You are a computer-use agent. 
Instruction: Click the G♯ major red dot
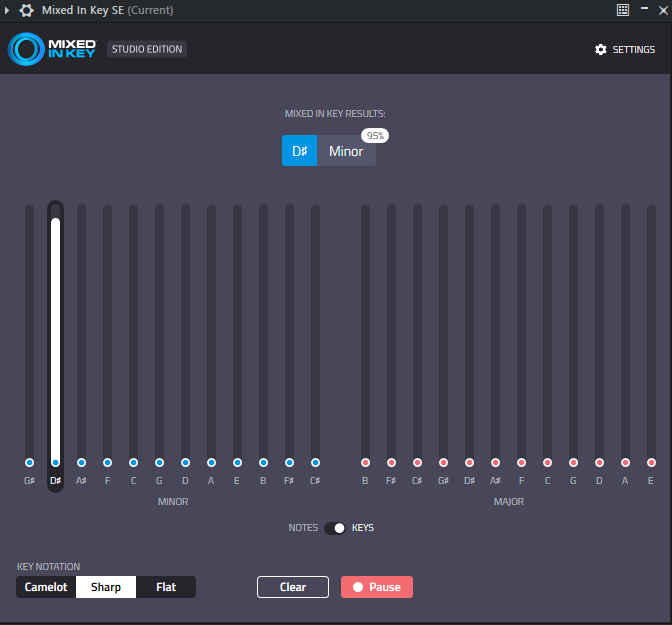pyautogui.click(x=444, y=463)
